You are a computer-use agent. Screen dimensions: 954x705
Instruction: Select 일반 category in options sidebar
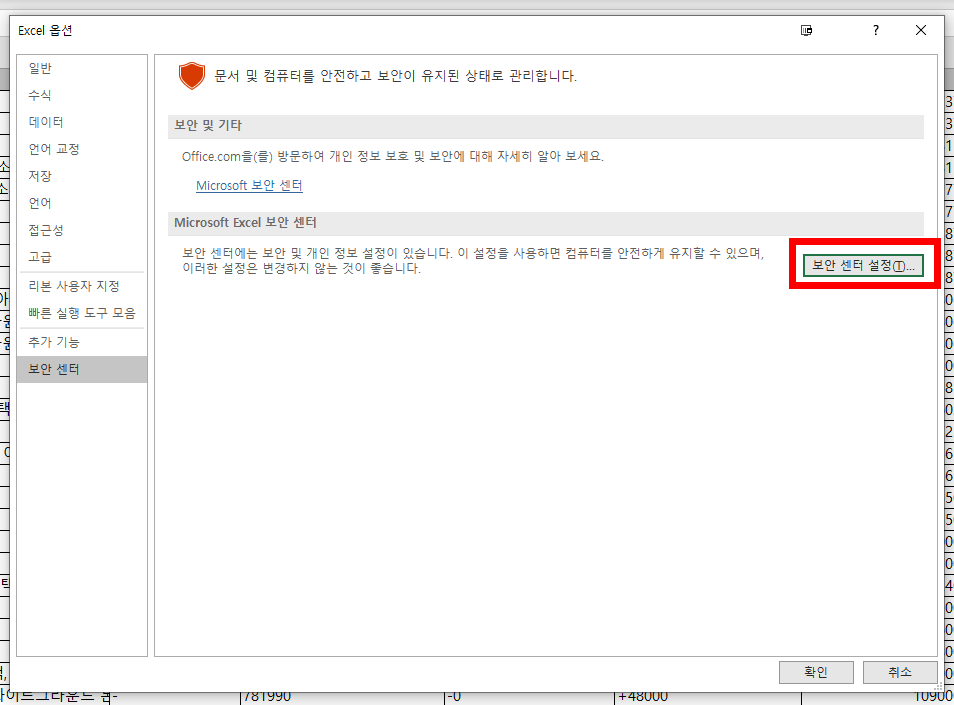82,68
